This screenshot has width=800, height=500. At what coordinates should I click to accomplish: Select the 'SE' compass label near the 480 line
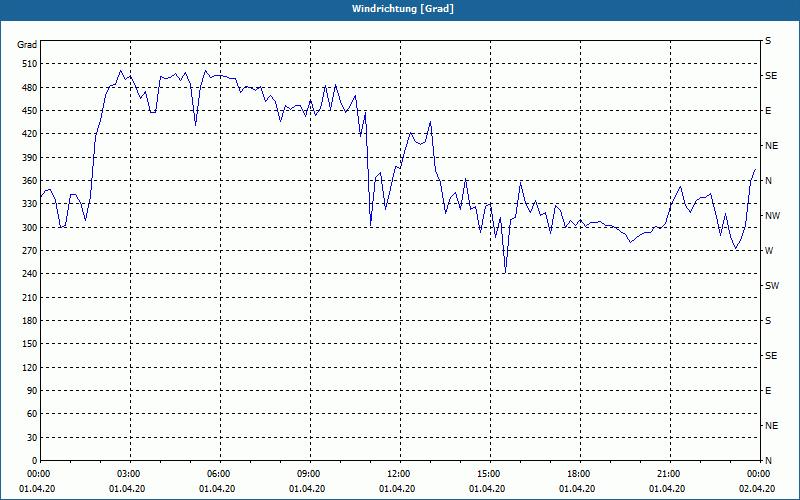[771, 76]
